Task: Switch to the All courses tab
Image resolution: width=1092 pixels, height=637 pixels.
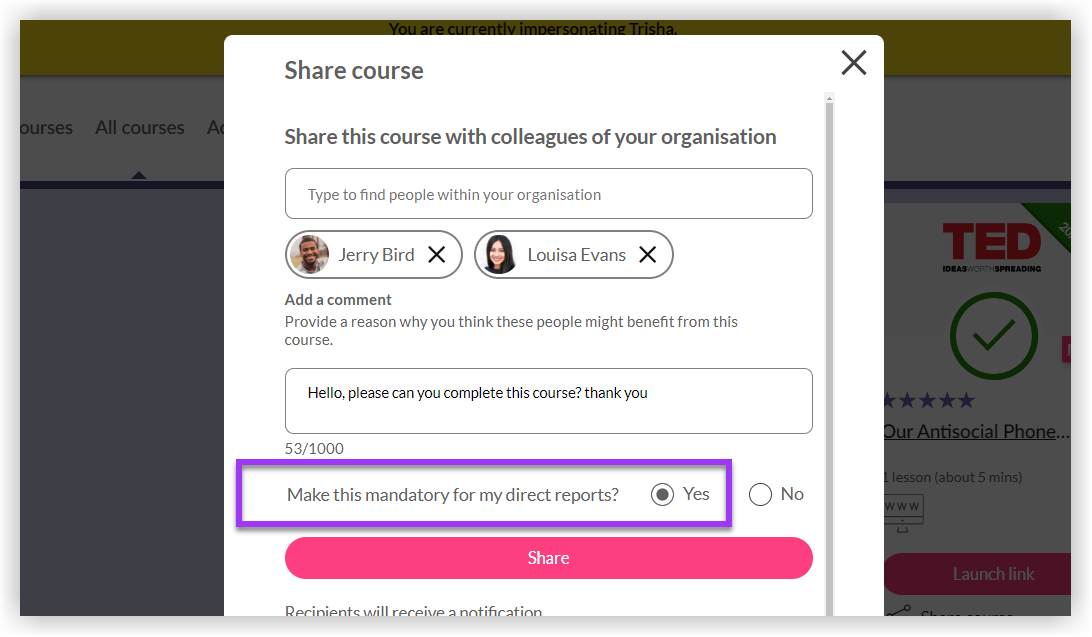Action: tap(139, 128)
